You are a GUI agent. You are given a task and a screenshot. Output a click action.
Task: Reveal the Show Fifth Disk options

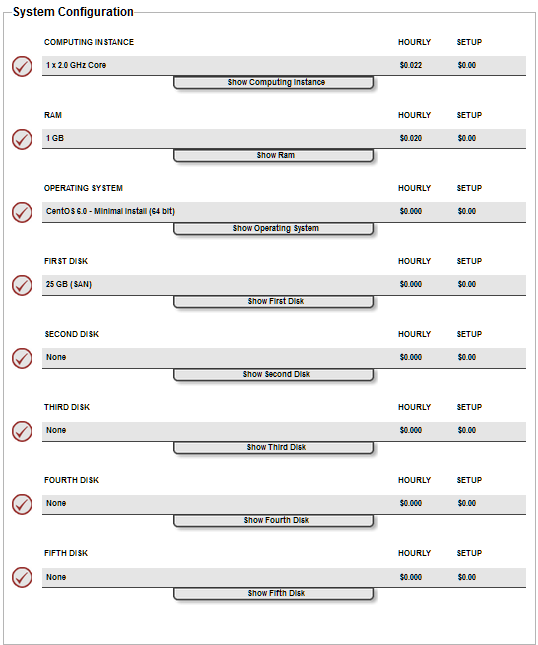click(274, 593)
